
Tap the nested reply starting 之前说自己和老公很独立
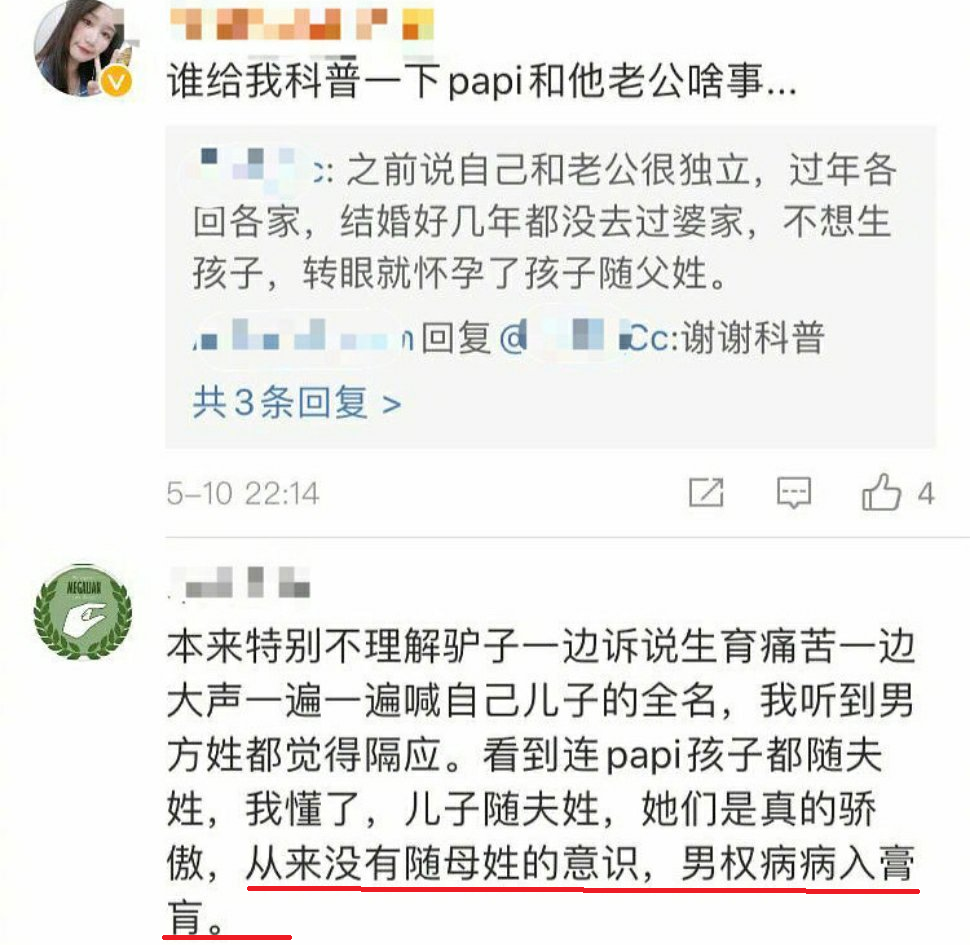click(x=544, y=221)
